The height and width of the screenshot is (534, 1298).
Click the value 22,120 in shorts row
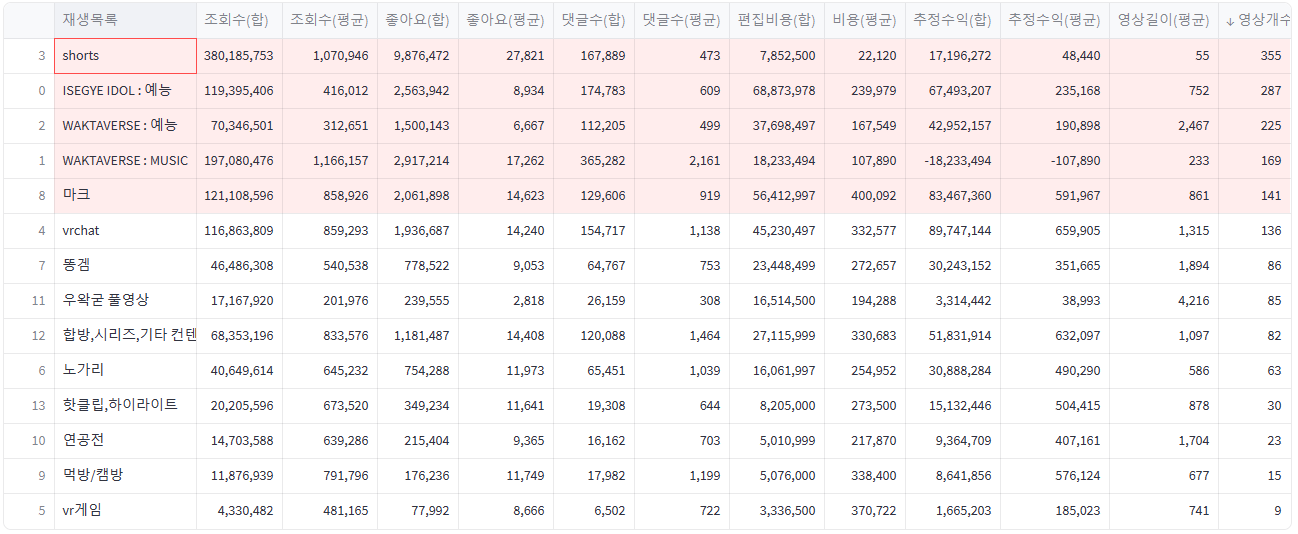(x=864, y=56)
